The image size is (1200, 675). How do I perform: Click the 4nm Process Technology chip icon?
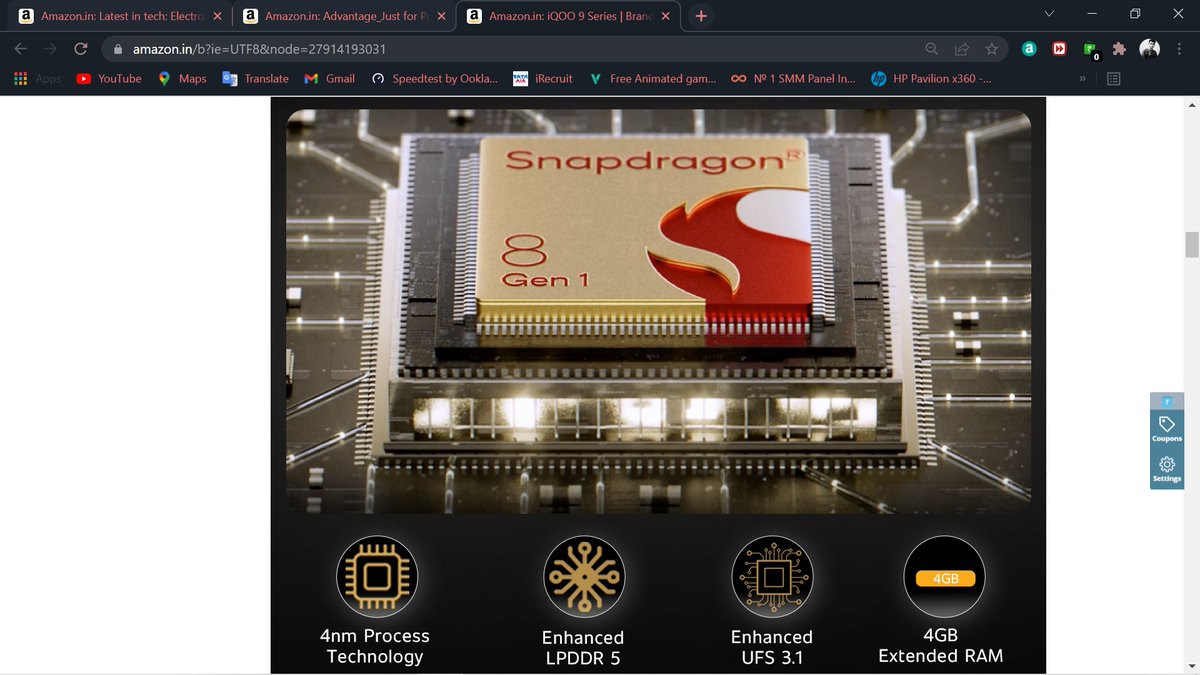[x=378, y=576]
